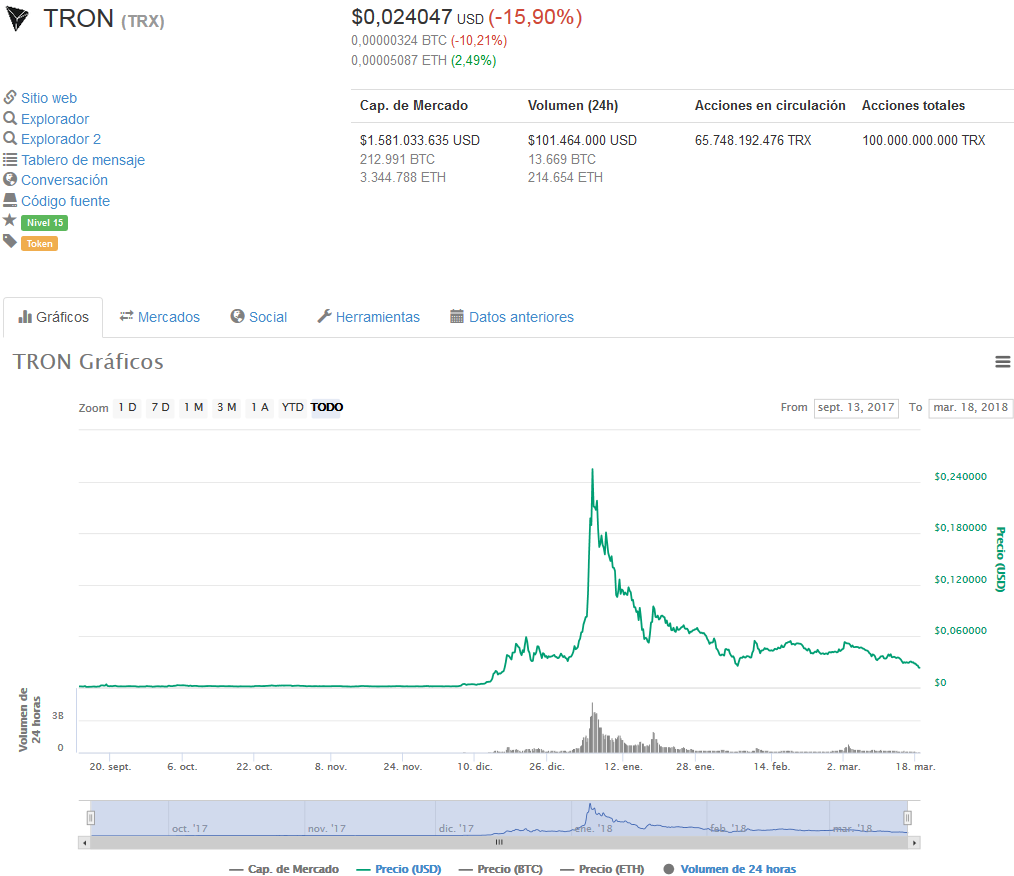Image resolution: width=1014 pixels, height=876 pixels.
Task: Click the $0,024047 price text
Action: pos(401,17)
